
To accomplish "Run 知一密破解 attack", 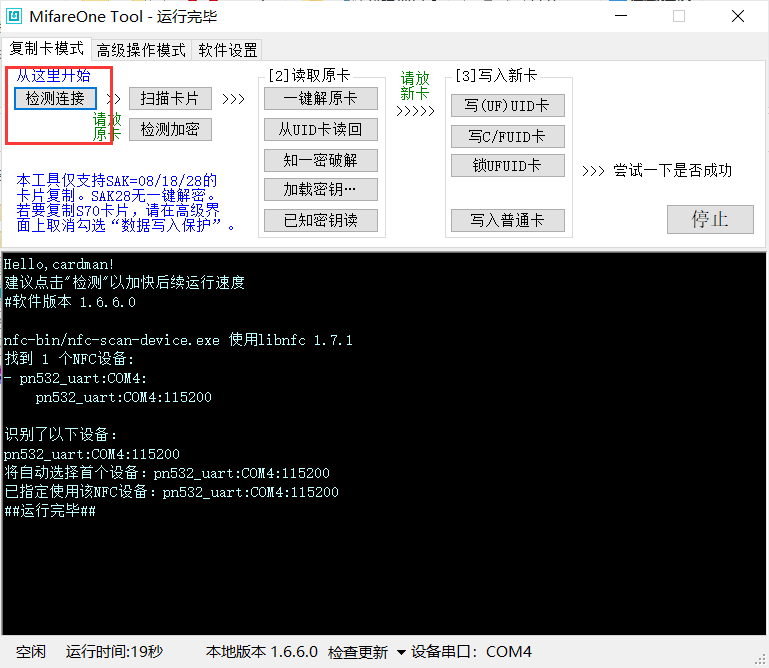I will click(x=321, y=160).
